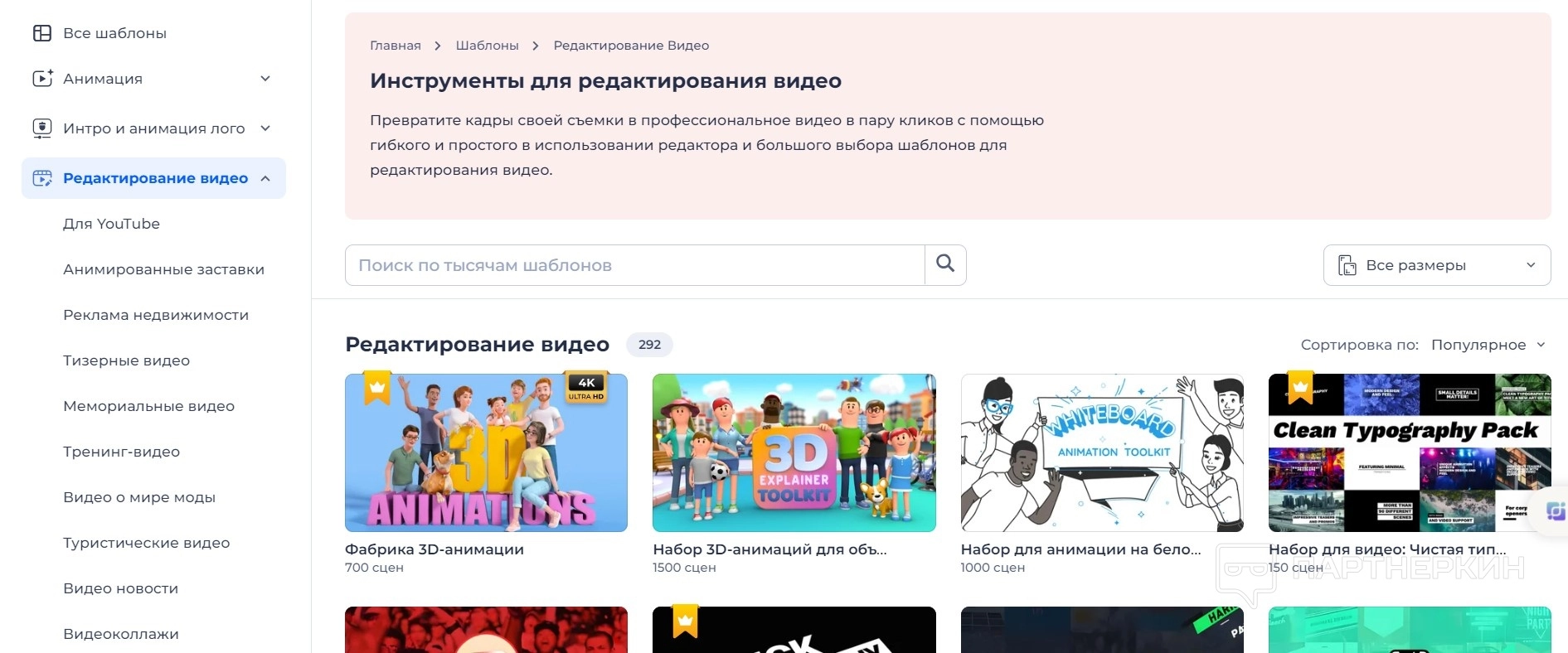Click the Animation category icon in sidebar

tap(42, 79)
